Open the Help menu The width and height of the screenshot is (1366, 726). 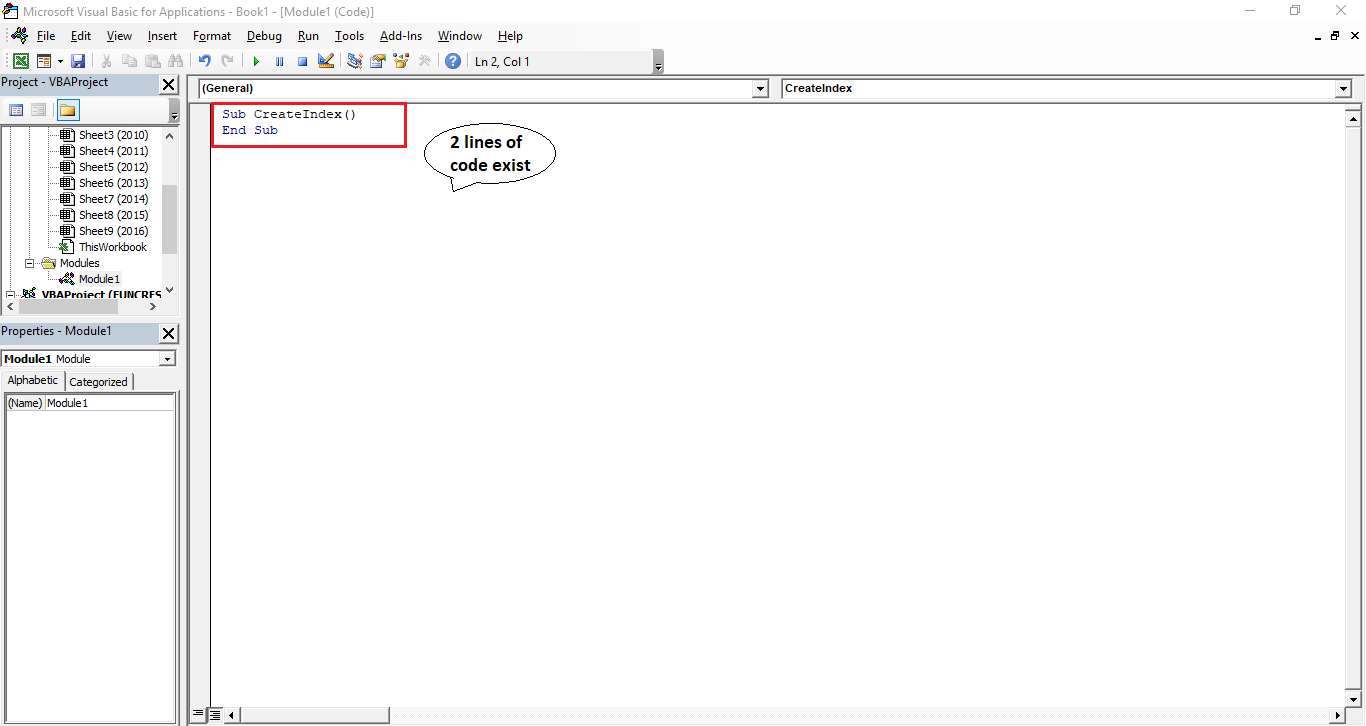click(510, 36)
